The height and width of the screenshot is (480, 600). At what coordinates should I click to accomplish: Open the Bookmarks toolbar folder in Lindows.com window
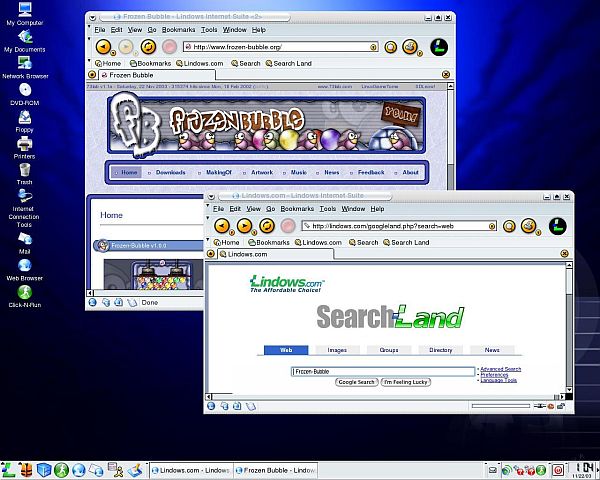pos(270,242)
